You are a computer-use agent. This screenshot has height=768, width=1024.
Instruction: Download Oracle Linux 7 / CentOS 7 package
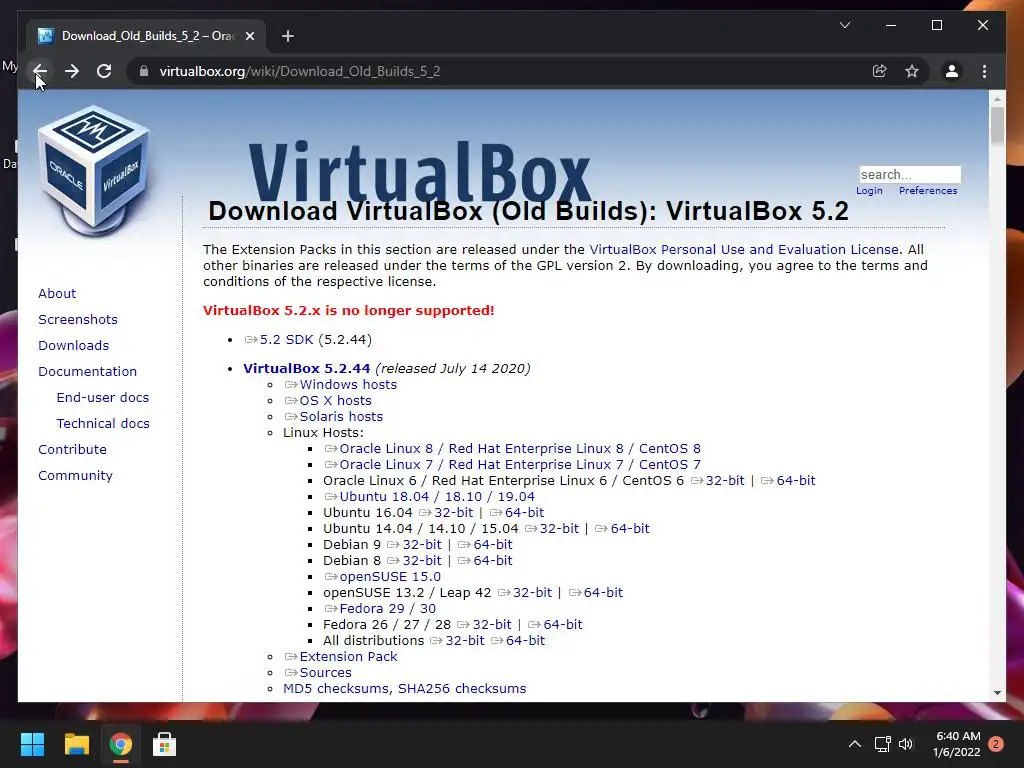pyautogui.click(x=519, y=464)
